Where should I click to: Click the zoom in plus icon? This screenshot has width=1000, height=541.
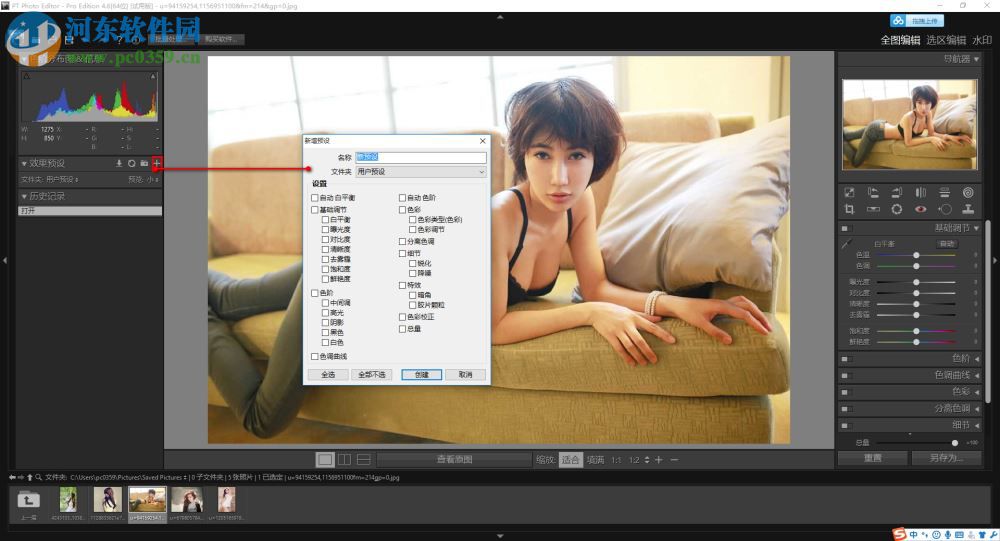(659, 459)
